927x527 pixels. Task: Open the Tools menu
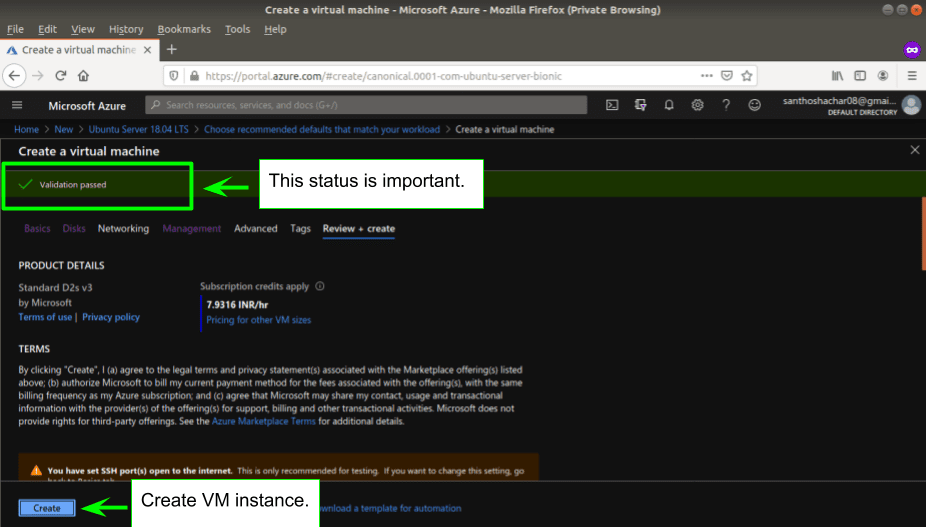coord(238,29)
